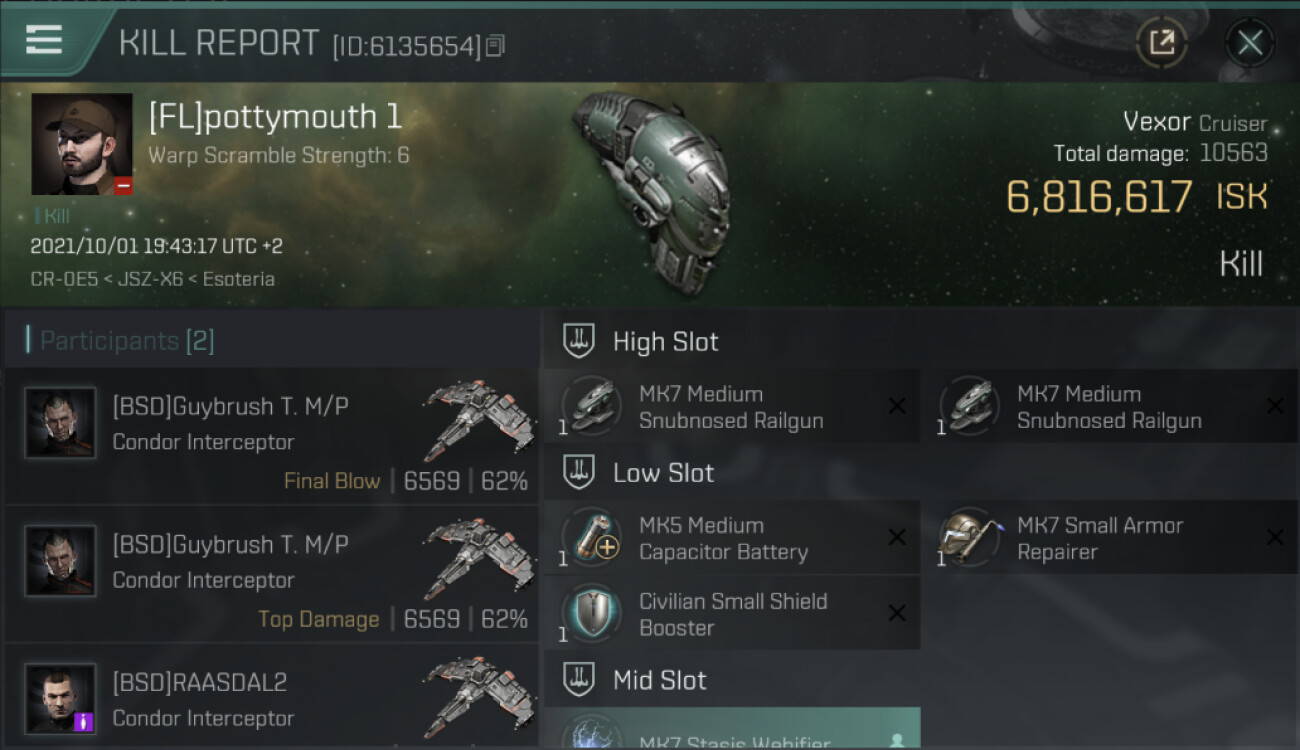The image size is (1300, 750).
Task: Open RAASDAL2 participant portrait
Action: [60, 698]
